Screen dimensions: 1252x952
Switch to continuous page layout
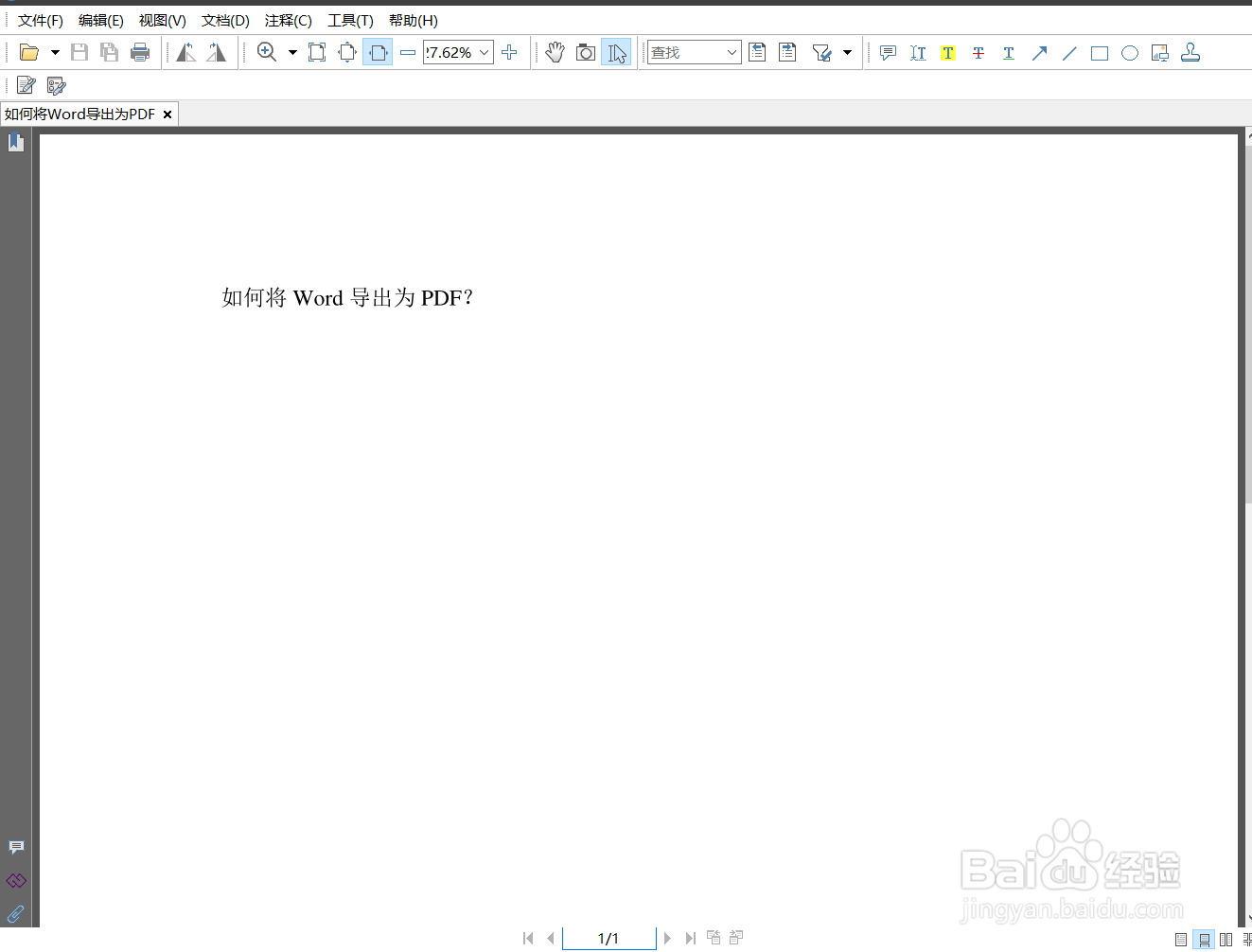(x=1204, y=940)
